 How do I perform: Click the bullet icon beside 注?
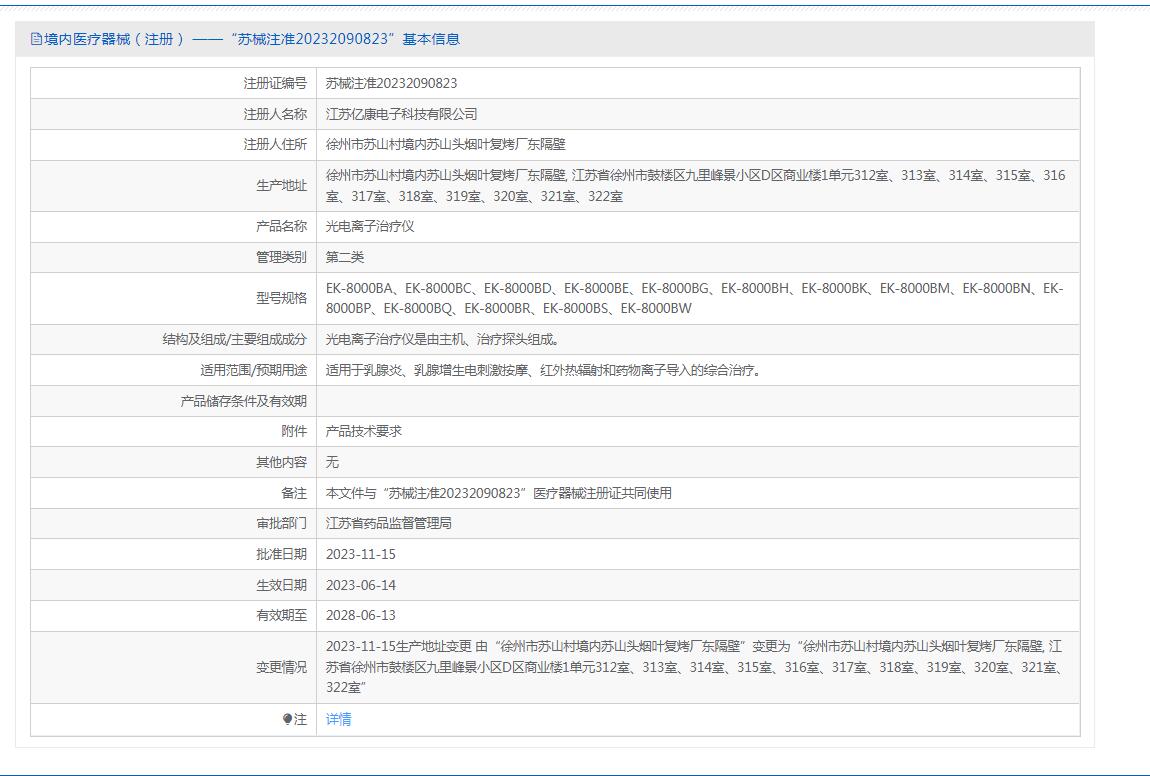click(x=287, y=719)
